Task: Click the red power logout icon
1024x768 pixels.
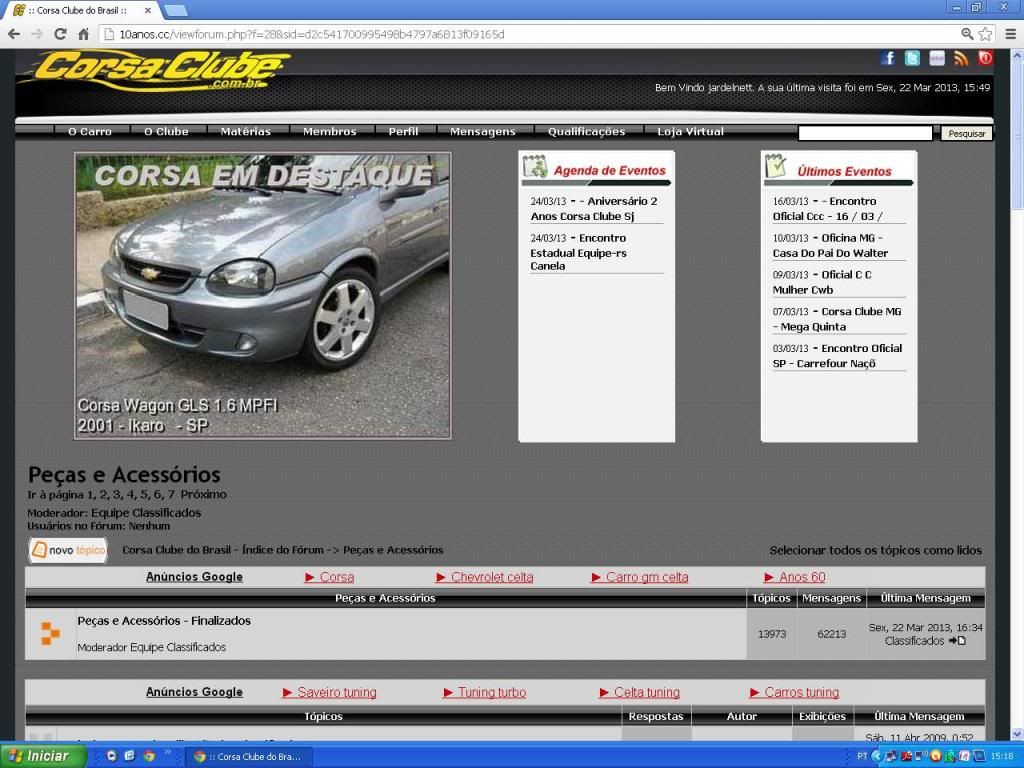Action: pyautogui.click(x=985, y=59)
